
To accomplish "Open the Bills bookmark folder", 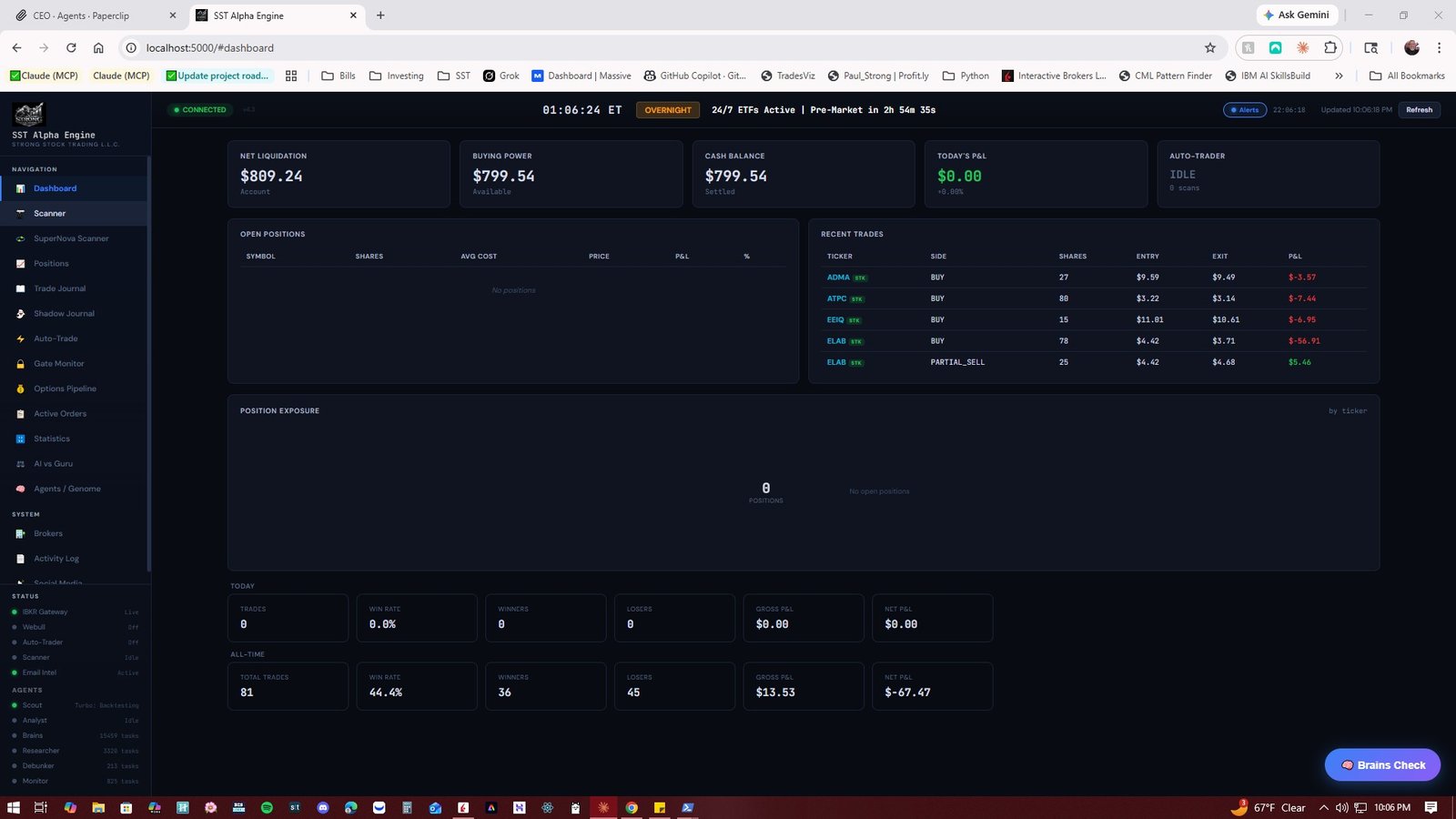I will pyautogui.click(x=339, y=76).
